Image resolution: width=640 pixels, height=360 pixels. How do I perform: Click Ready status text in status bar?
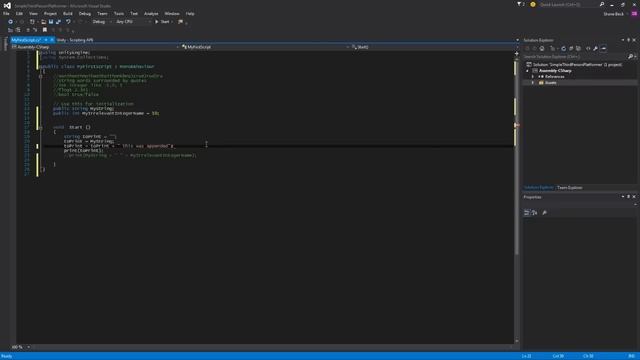pos(7,356)
